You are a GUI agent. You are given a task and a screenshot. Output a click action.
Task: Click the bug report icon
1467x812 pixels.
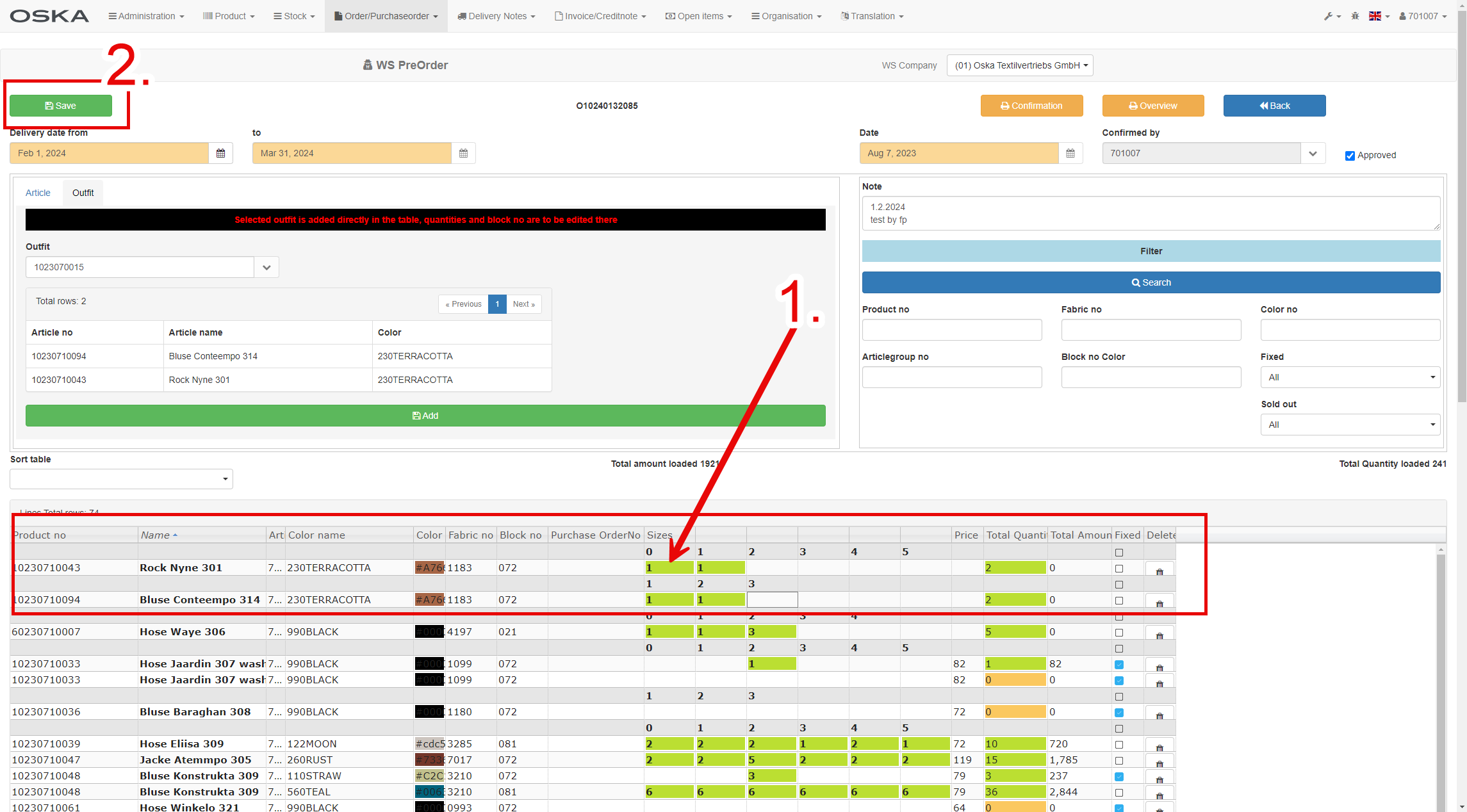coord(1355,16)
